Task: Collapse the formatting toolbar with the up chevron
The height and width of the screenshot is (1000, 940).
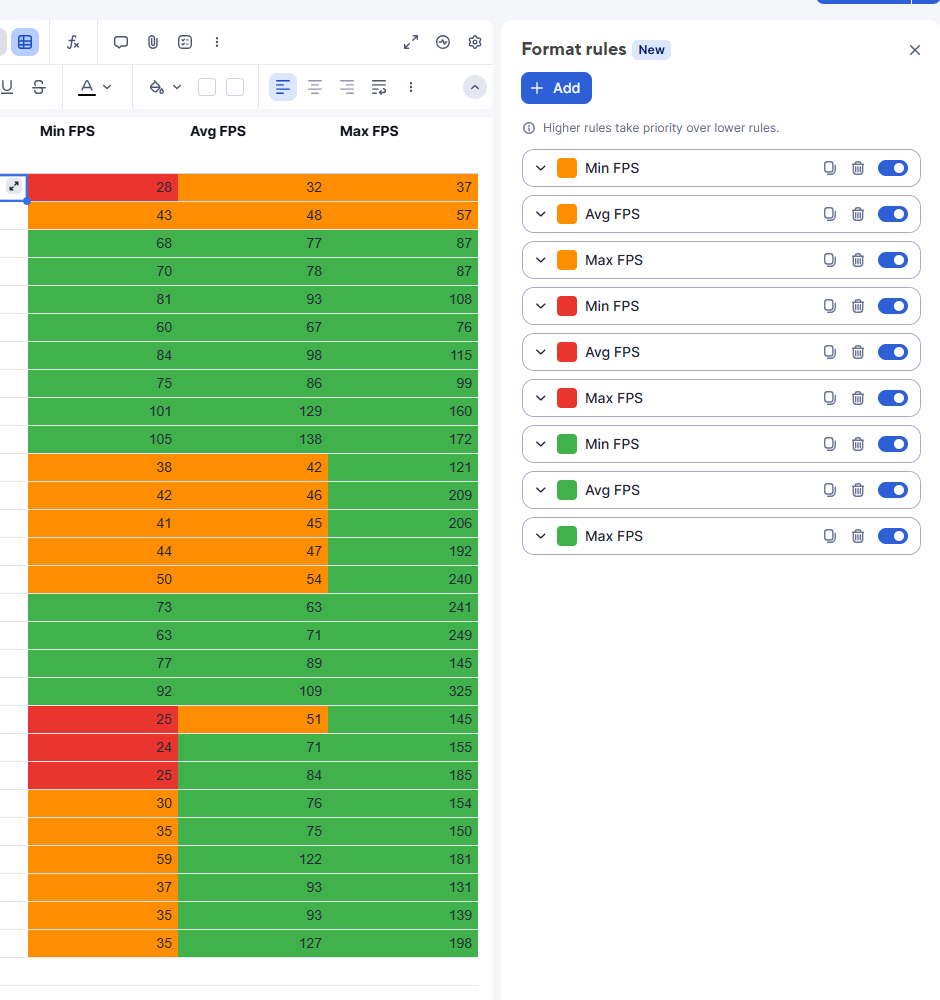Action: 474,87
